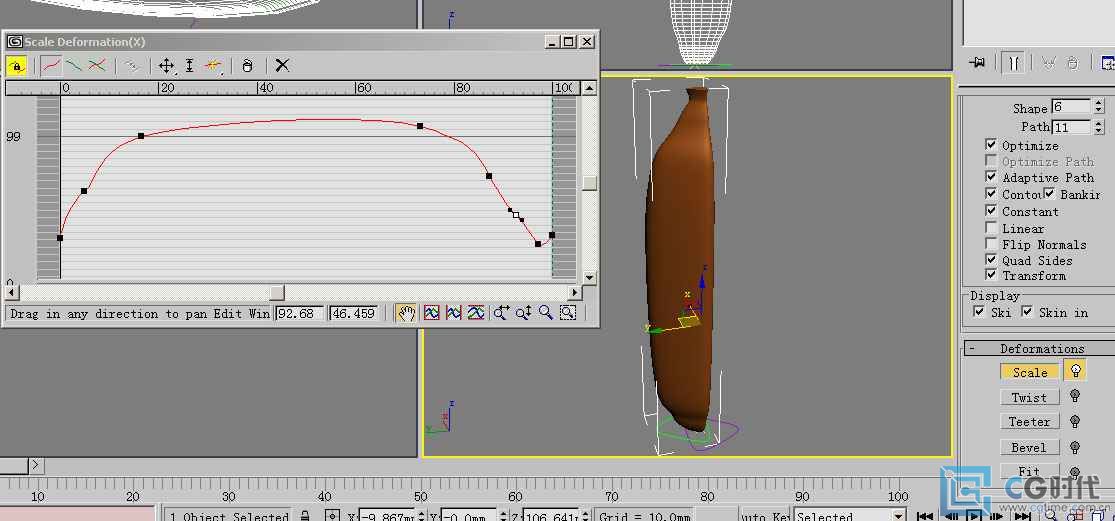Toggle Show End Result icon
Image resolution: width=1115 pixels, height=521 pixels.
[1013, 63]
